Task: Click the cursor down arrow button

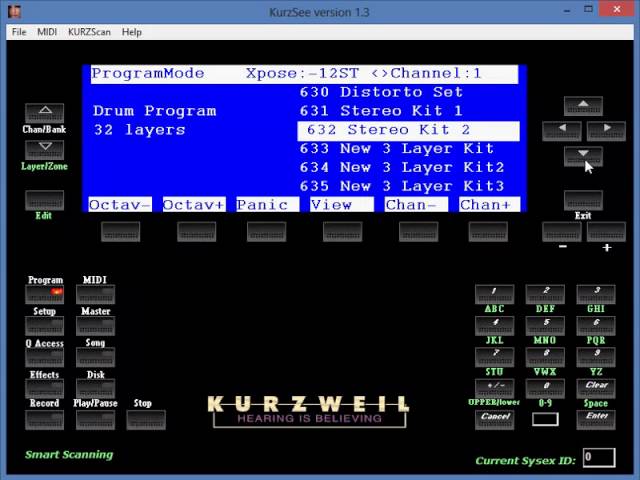Action: coord(583,156)
